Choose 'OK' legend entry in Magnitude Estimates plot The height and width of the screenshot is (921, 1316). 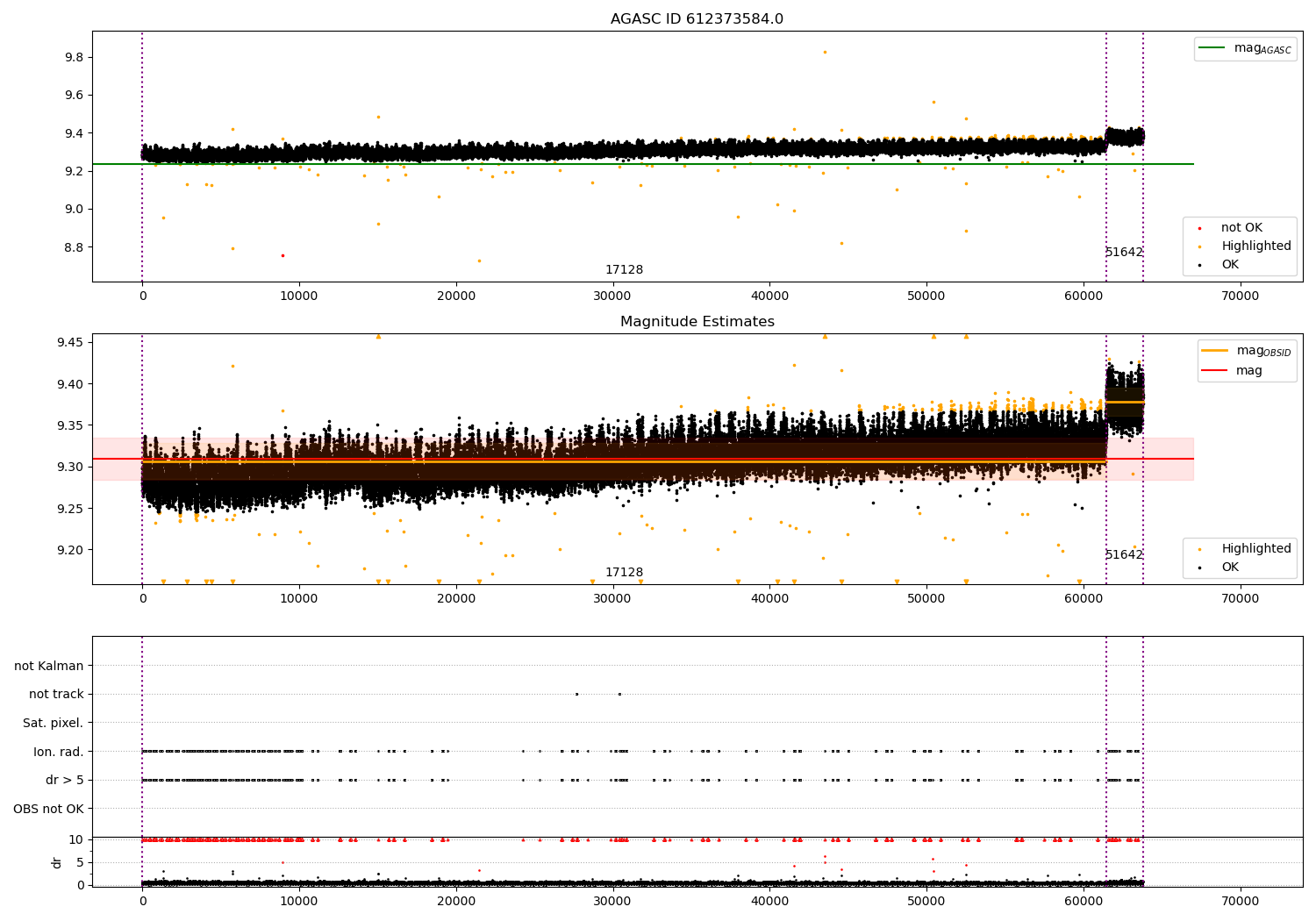[1219, 568]
